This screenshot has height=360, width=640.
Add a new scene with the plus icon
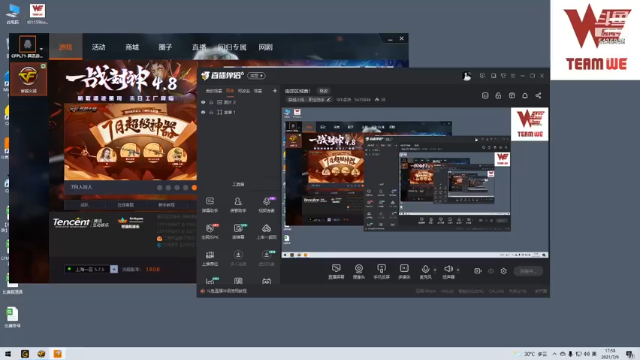tap(275, 91)
